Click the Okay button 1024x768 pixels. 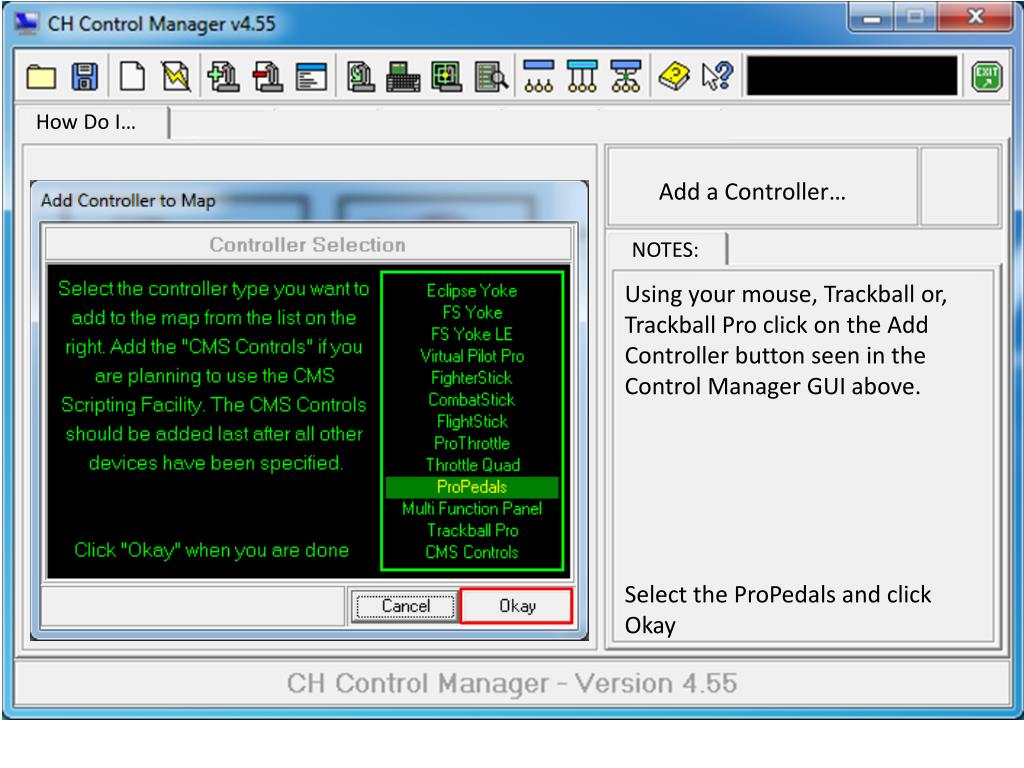(517, 606)
